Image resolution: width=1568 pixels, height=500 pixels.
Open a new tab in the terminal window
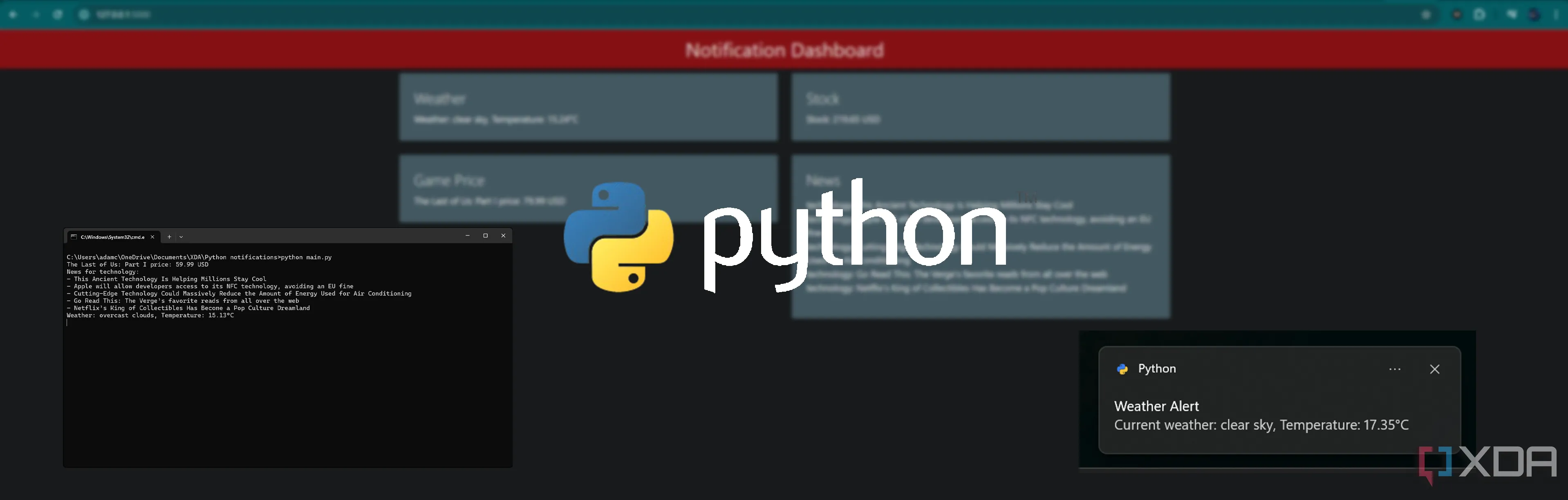click(169, 237)
